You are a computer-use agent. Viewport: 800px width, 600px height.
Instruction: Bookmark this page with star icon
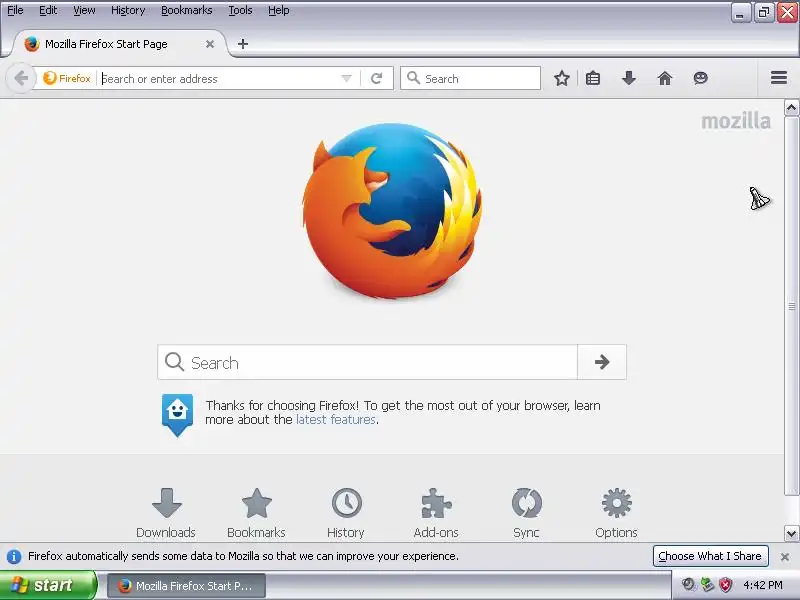click(x=562, y=78)
